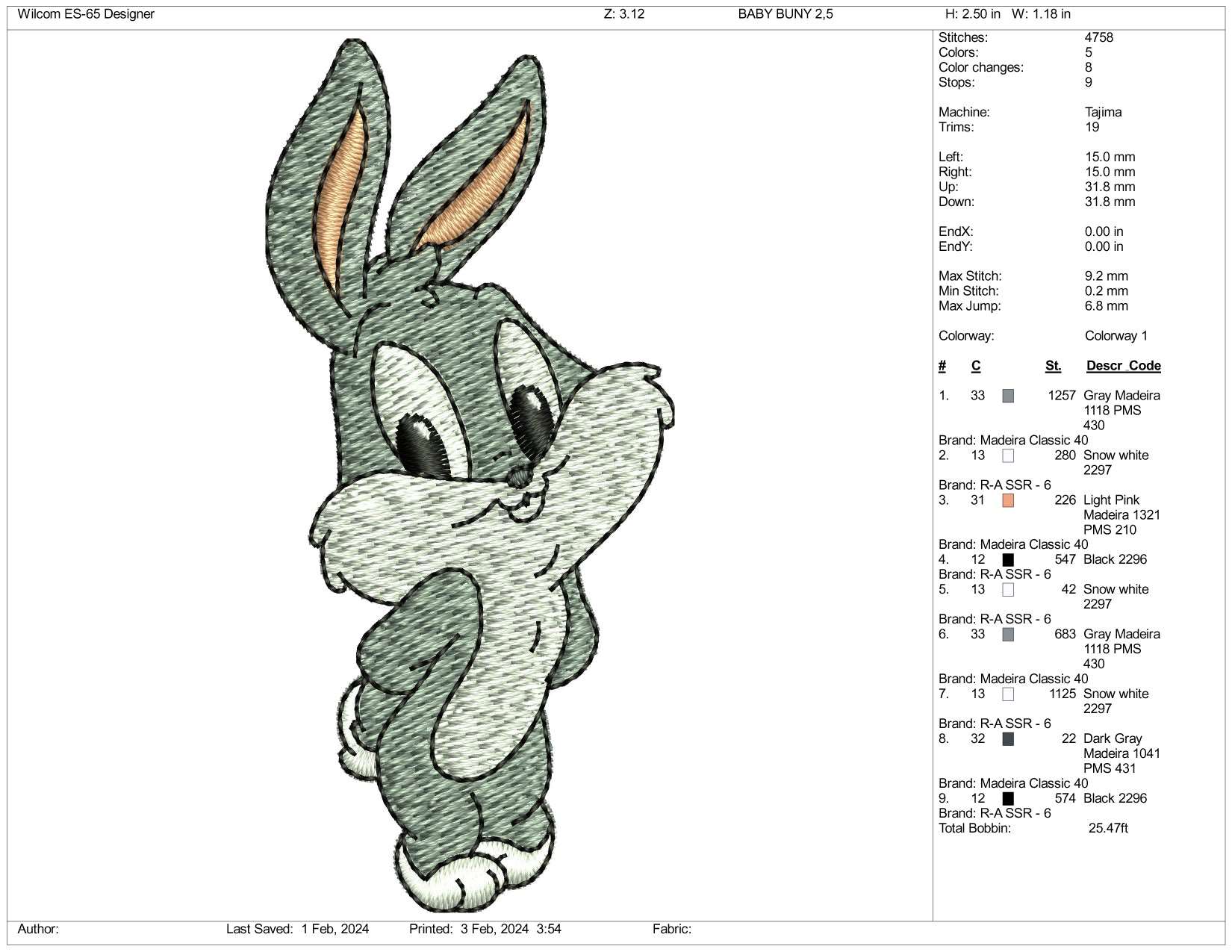Click the black swatch for stop 4

coord(1008,560)
